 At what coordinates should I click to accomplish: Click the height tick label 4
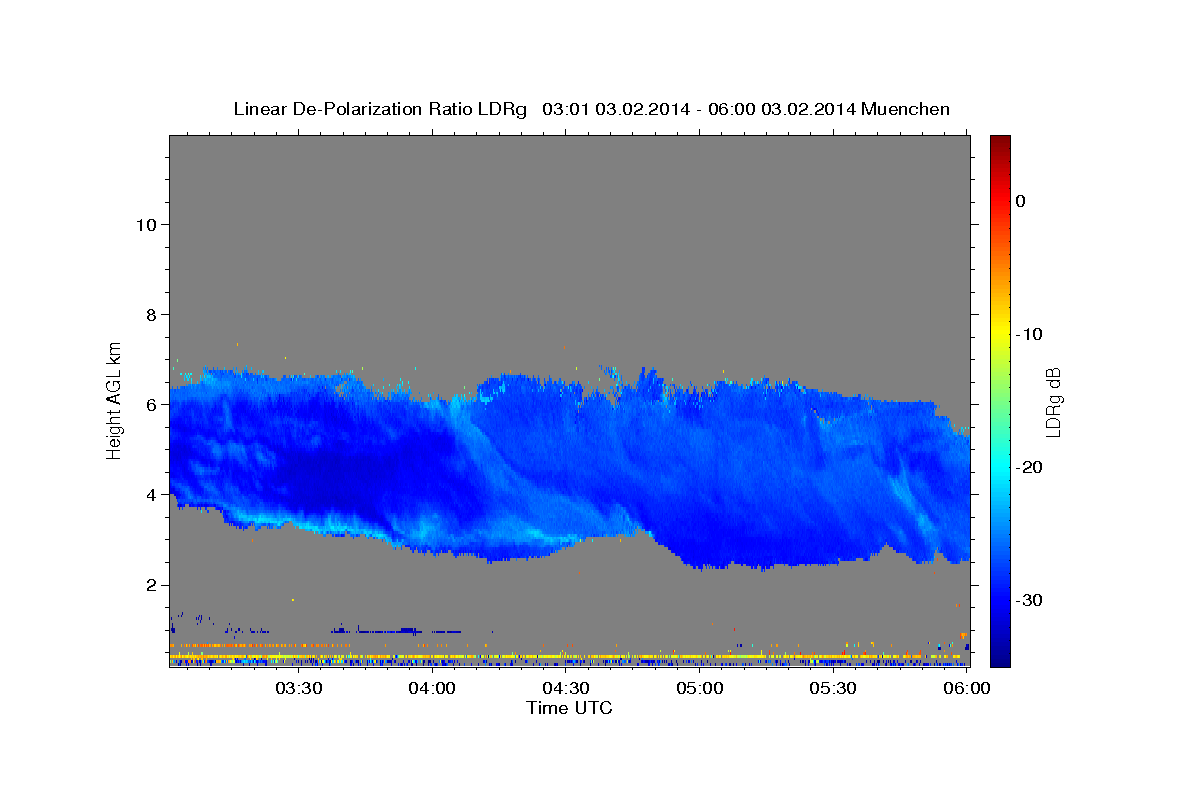152,494
